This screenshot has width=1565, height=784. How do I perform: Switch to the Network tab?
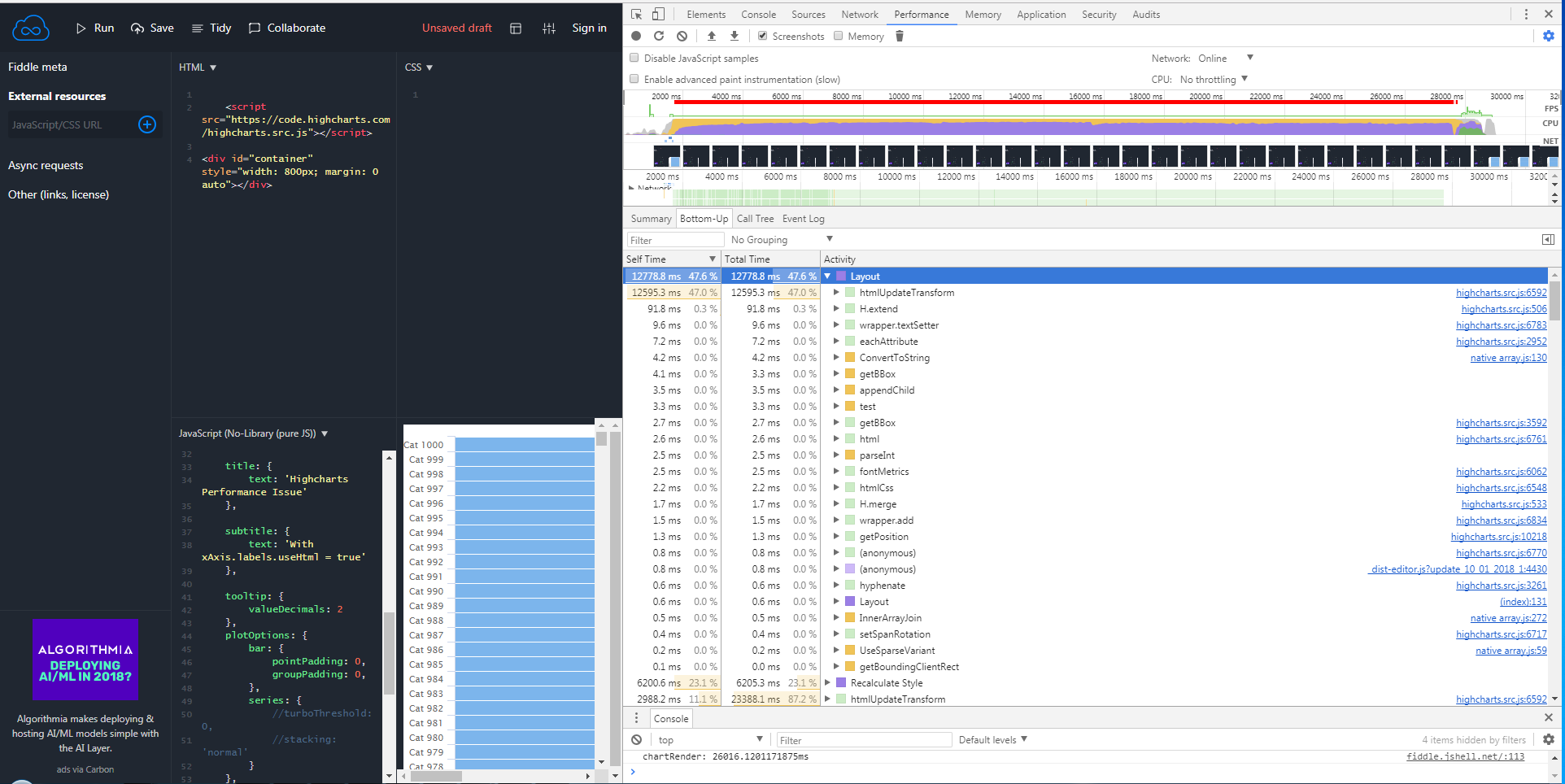pyautogui.click(x=860, y=15)
